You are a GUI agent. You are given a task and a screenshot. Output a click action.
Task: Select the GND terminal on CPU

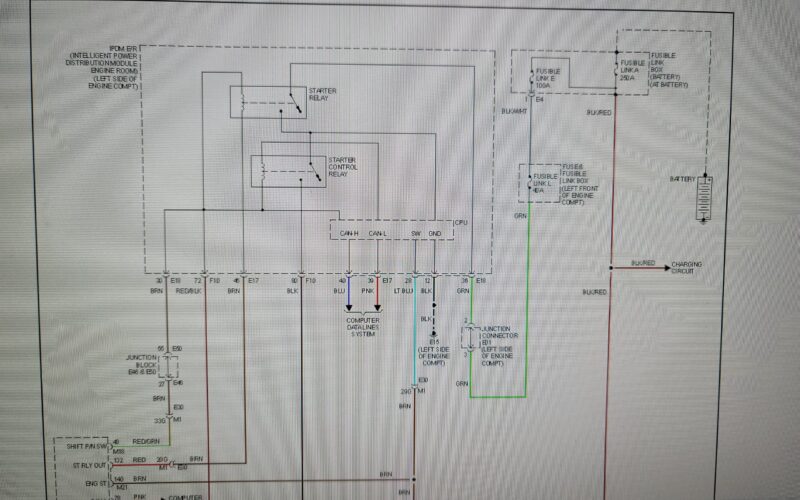[x=434, y=234]
